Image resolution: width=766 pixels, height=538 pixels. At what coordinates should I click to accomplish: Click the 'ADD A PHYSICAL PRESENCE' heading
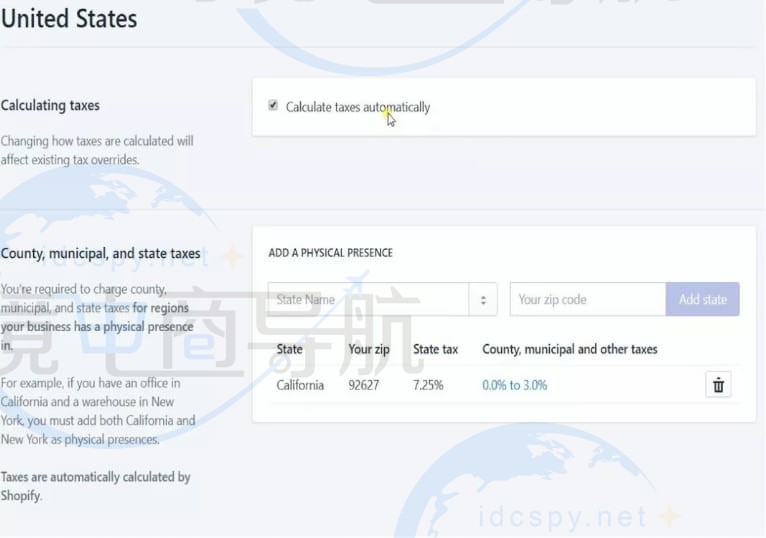tap(330, 253)
